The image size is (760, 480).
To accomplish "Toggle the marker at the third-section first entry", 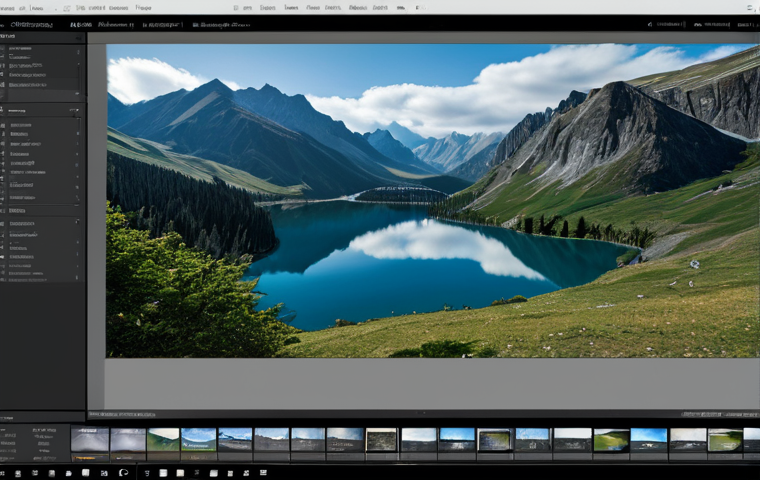I will 77,222.
